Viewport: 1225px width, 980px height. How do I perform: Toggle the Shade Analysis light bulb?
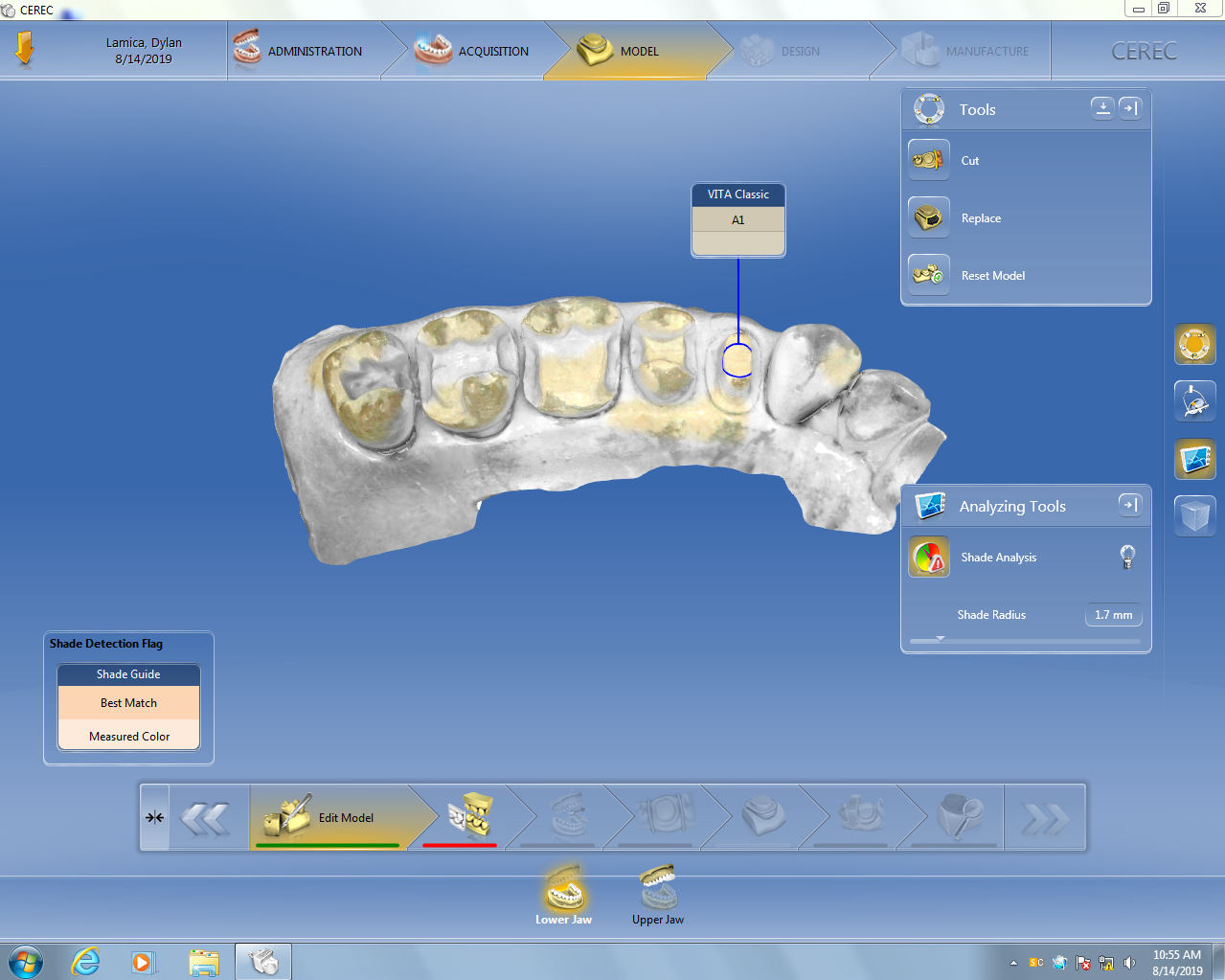pos(1127,557)
